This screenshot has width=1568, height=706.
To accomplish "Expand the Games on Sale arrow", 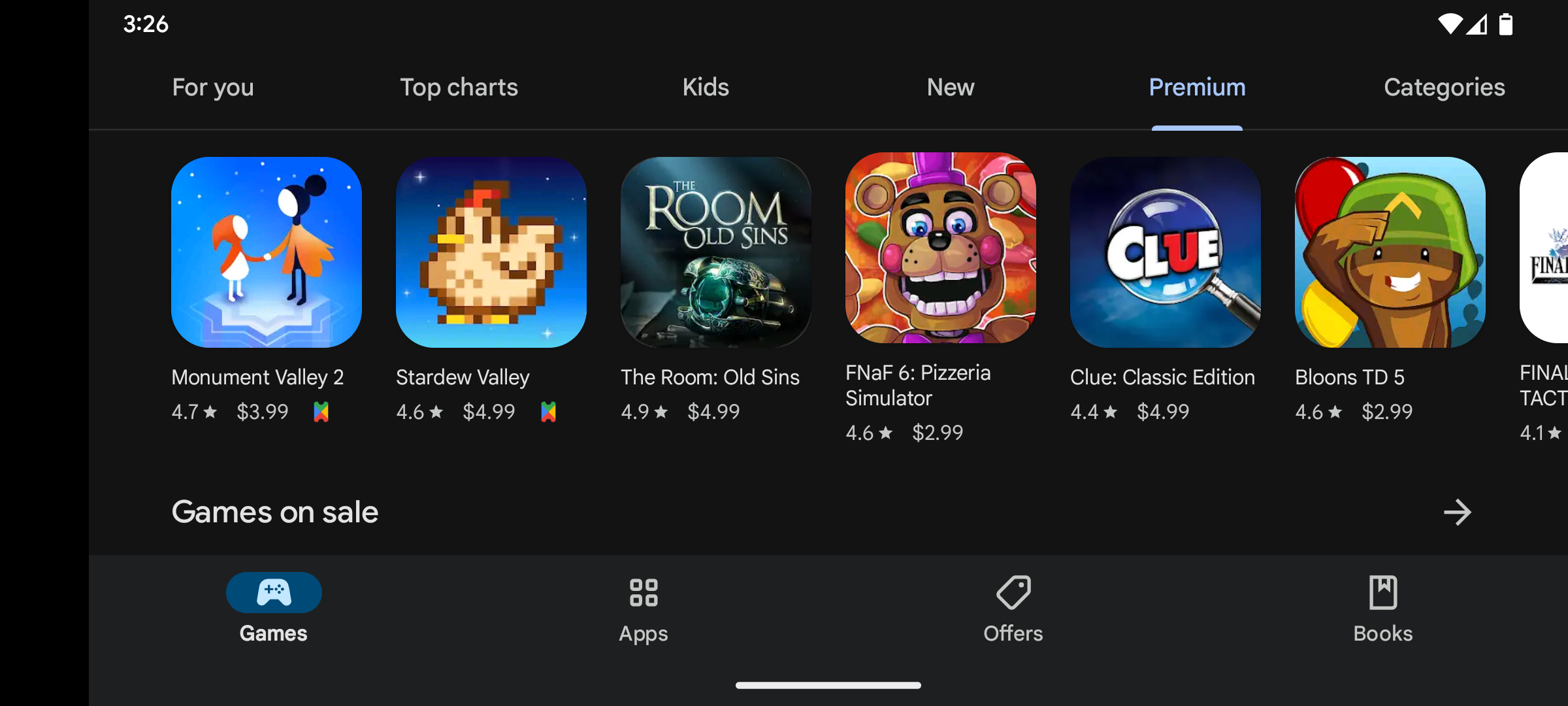I will (x=1455, y=512).
